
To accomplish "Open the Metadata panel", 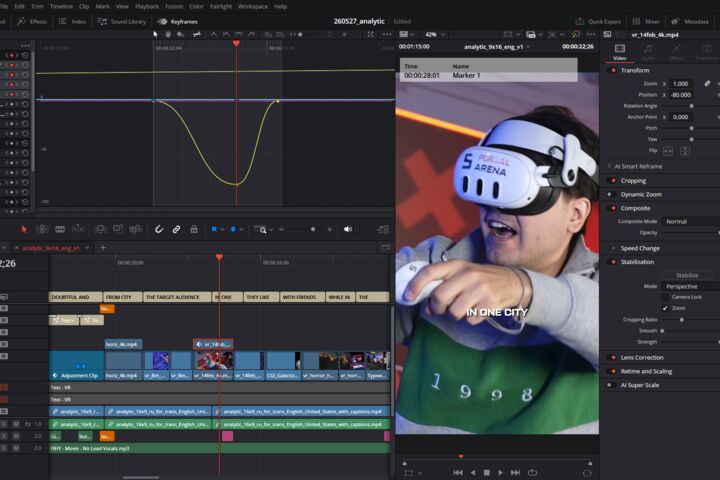I will click(x=690, y=22).
